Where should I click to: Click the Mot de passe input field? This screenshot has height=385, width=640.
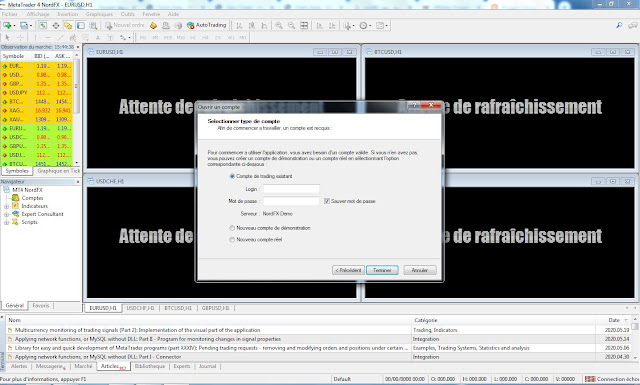pos(291,201)
